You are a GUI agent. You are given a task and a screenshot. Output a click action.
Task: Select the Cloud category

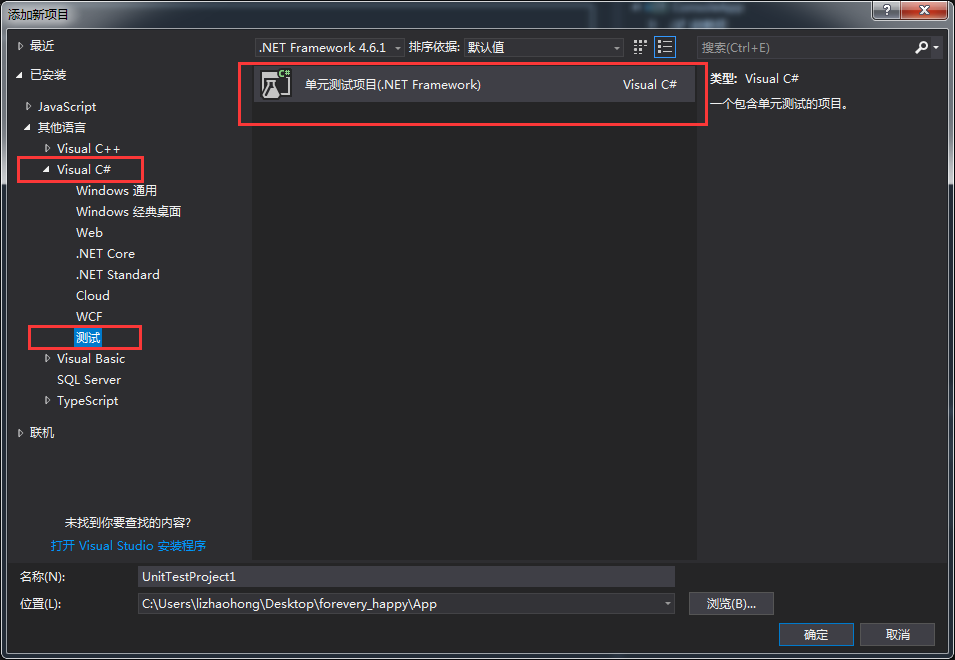pos(93,295)
